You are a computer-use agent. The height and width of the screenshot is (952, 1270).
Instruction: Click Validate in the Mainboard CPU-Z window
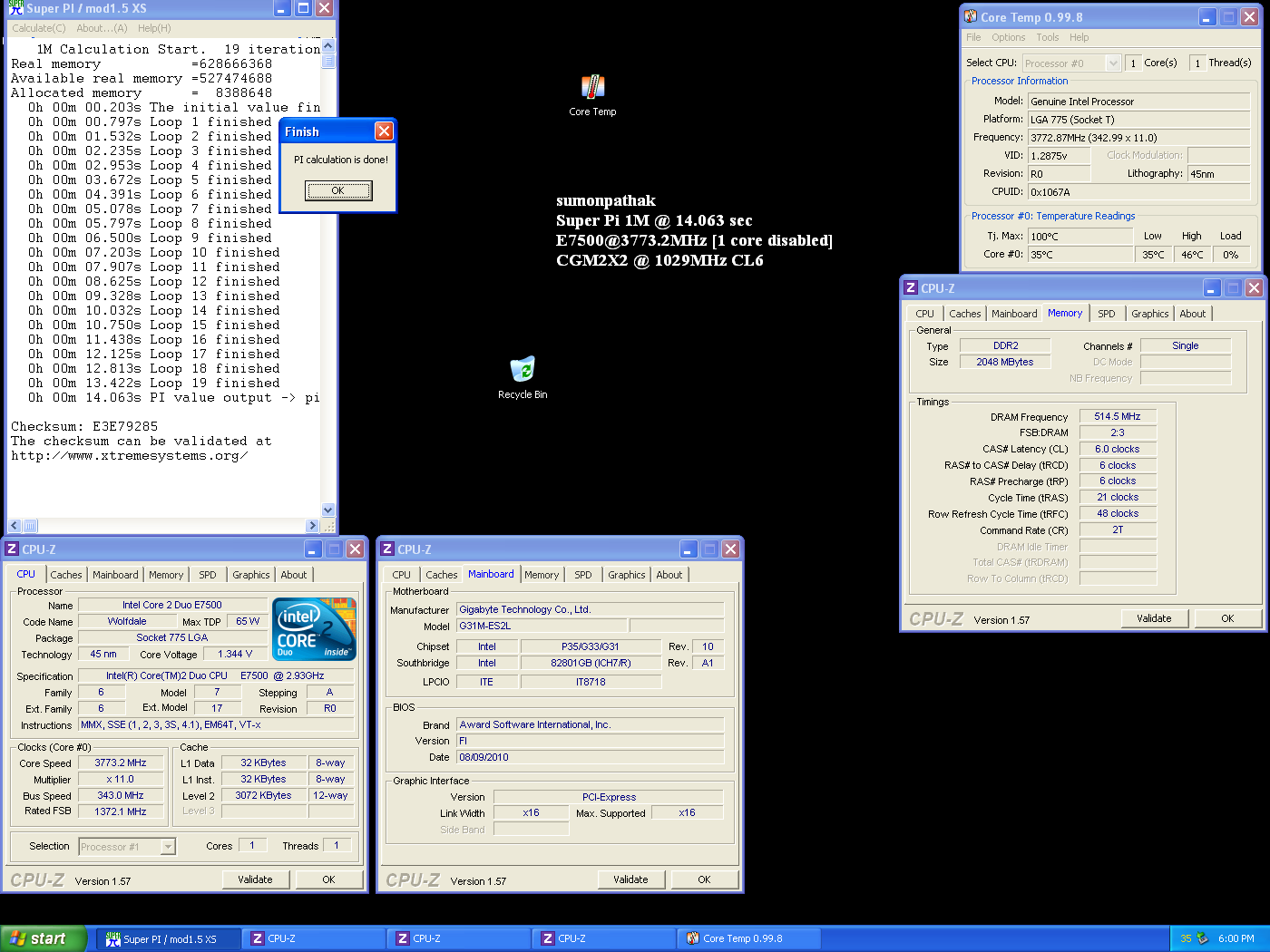630,879
